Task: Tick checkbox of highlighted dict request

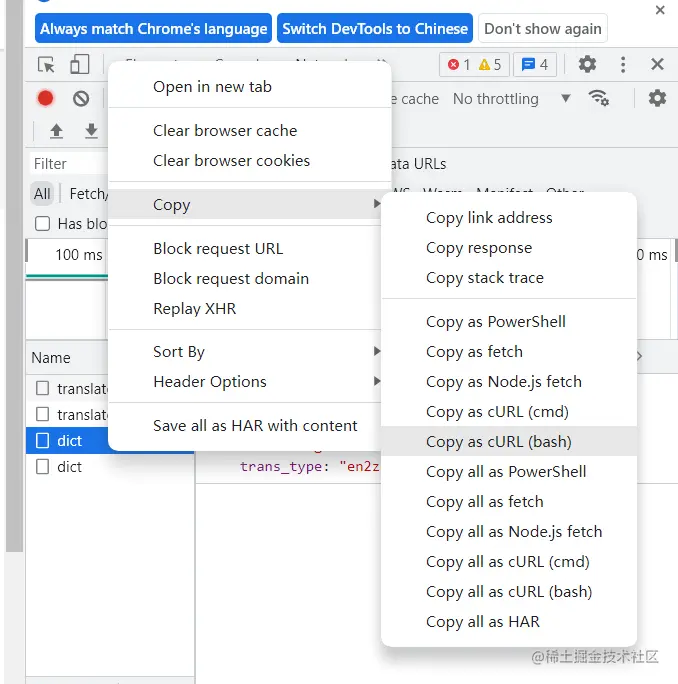Action: tap(42, 441)
